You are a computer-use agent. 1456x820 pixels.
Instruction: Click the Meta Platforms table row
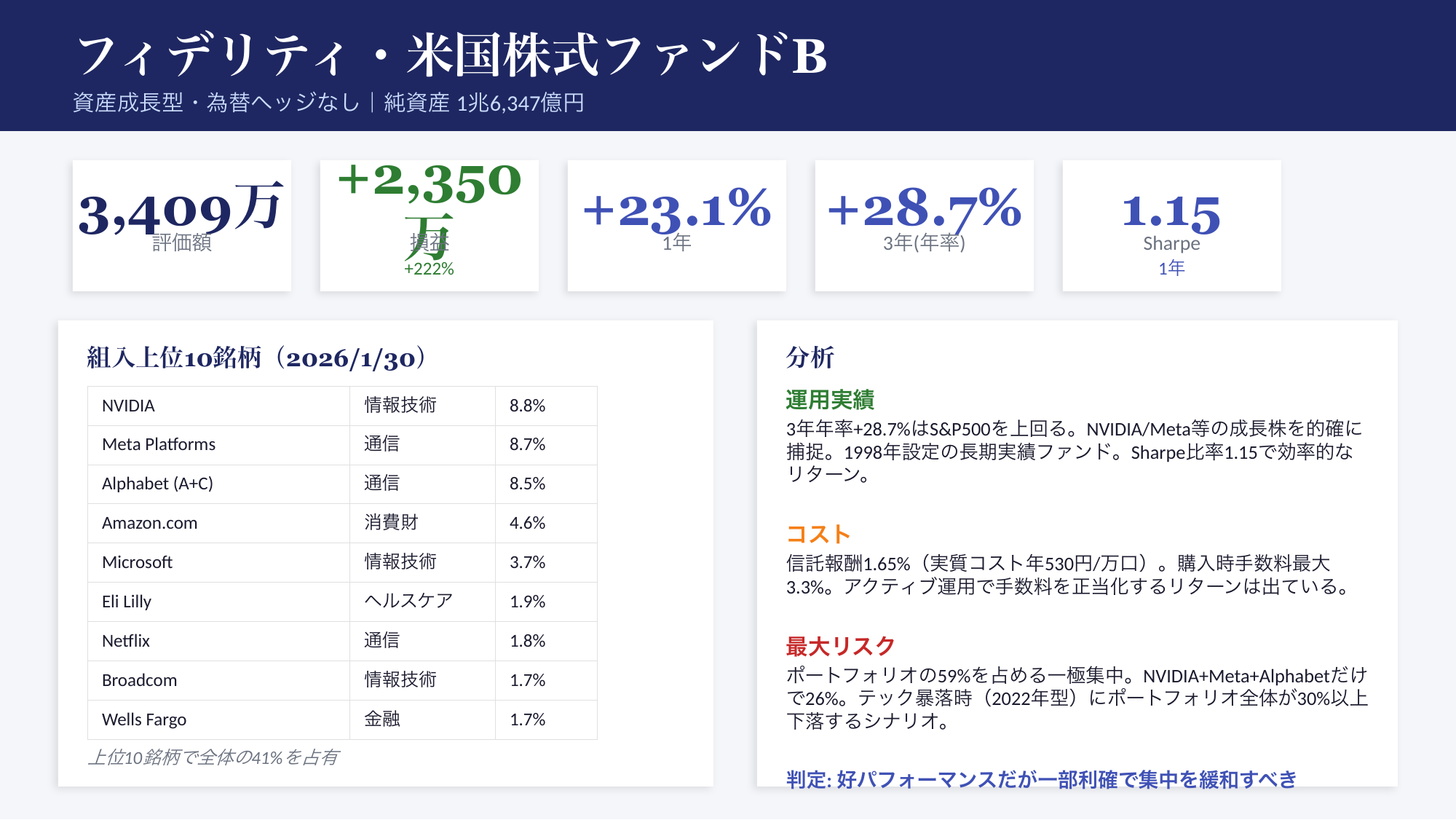coord(342,445)
